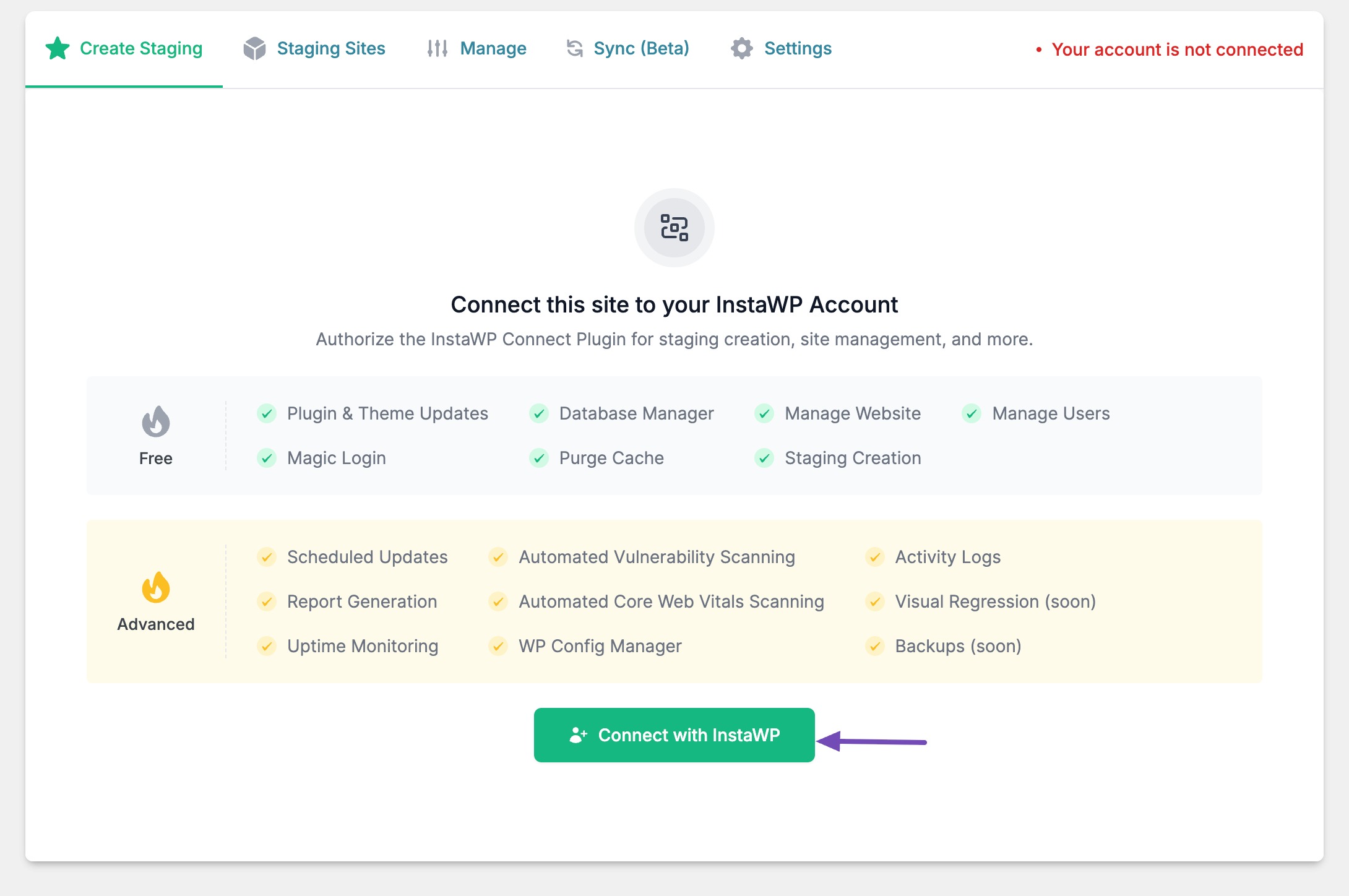Click the Staging Creation feature label
This screenshot has width=1349, height=896.
click(853, 458)
